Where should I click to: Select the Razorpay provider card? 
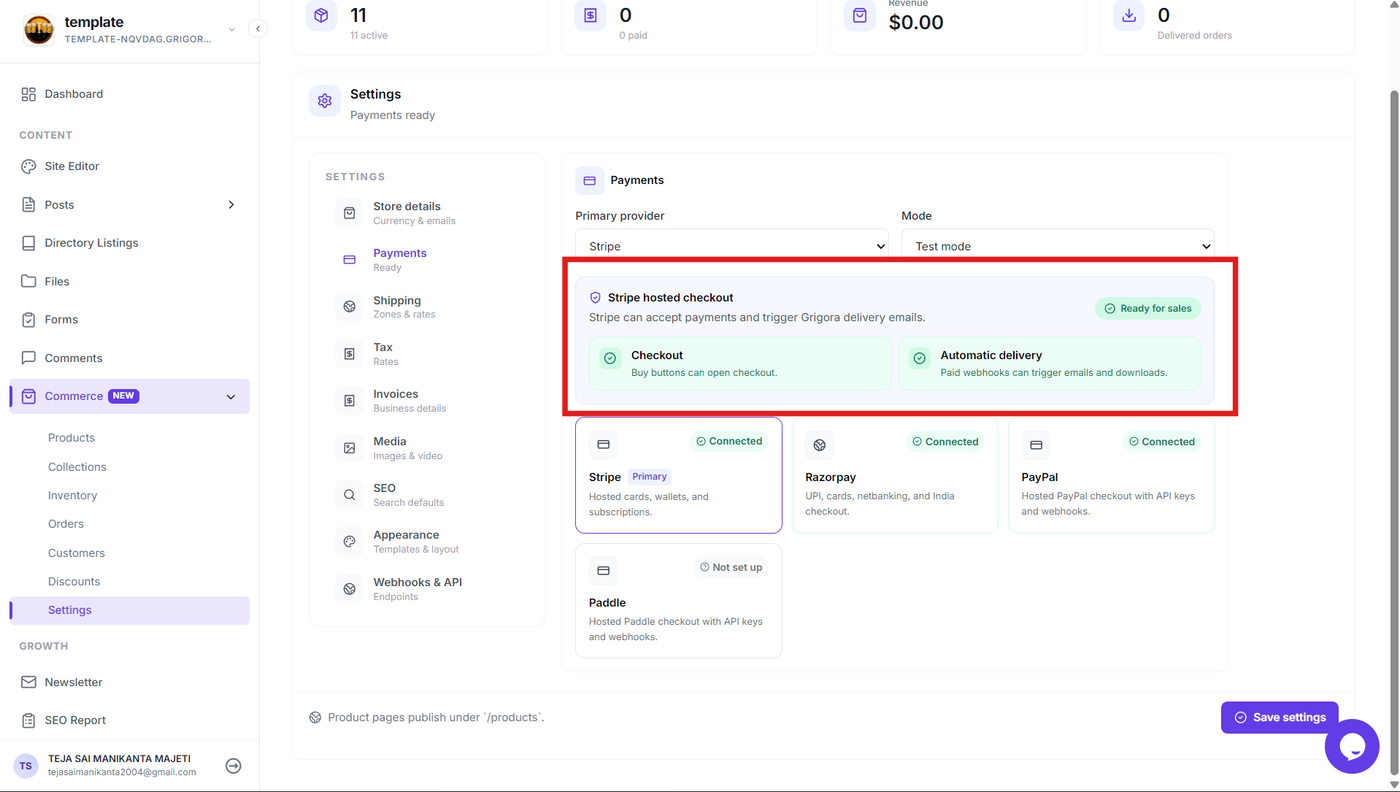coord(895,475)
